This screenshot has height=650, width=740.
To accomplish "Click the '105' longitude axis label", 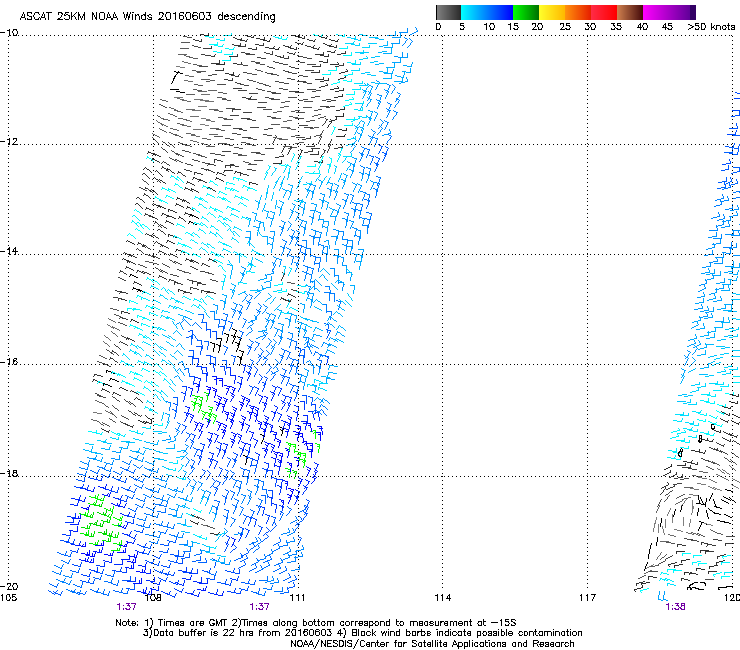I will (8, 598).
